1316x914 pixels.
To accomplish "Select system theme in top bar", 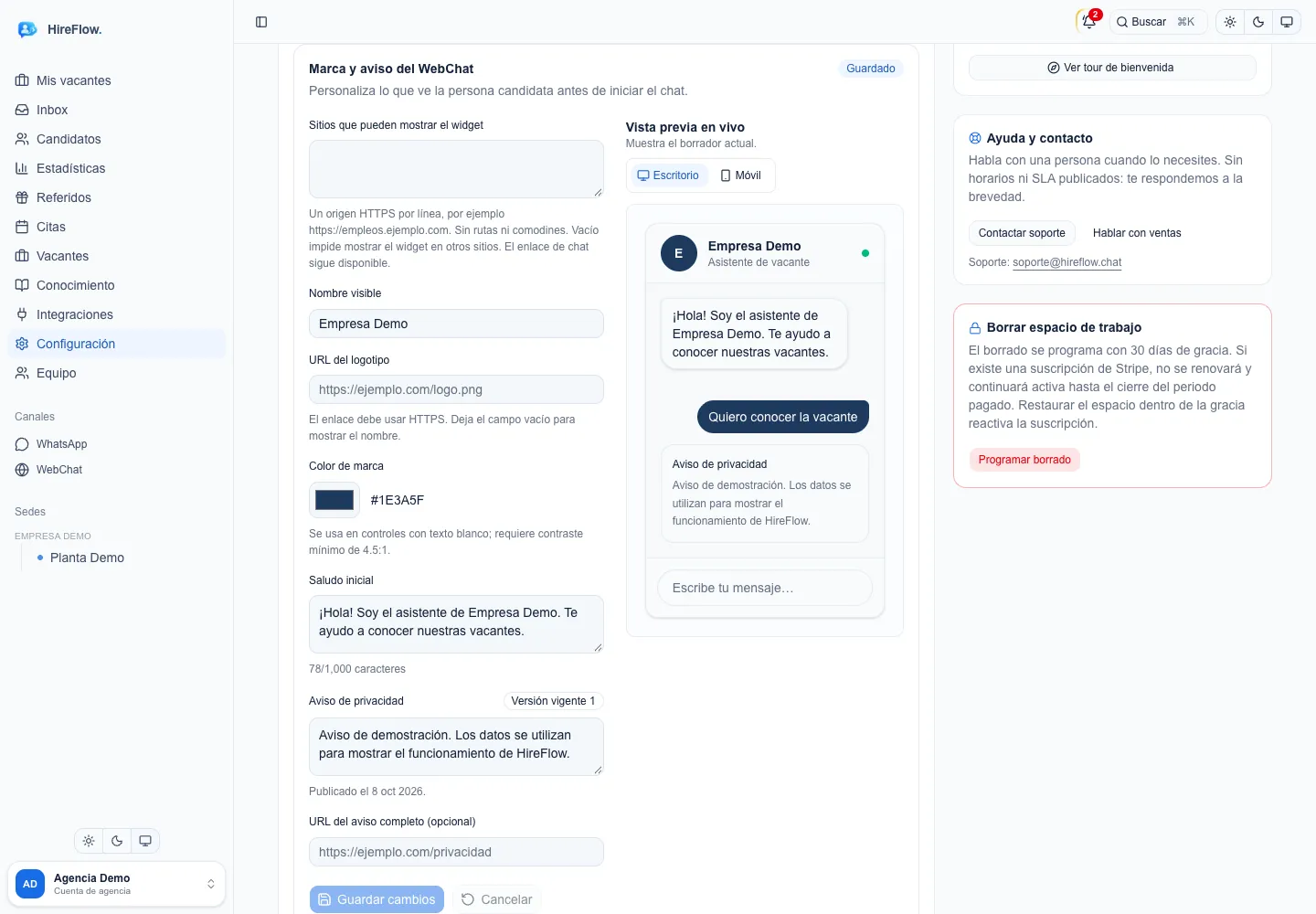I will tap(1287, 22).
